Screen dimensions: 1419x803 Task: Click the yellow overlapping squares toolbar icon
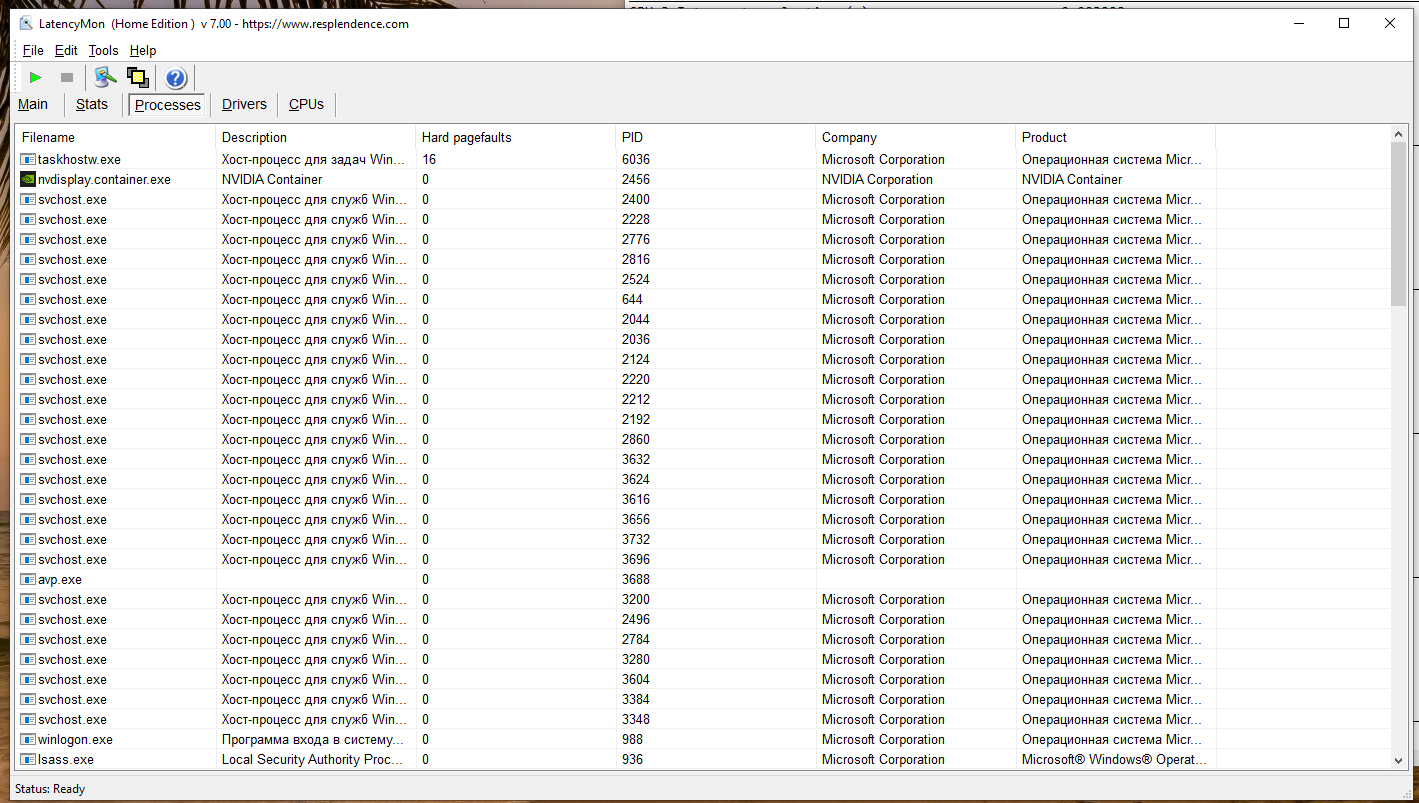click(x=137, y=77)
